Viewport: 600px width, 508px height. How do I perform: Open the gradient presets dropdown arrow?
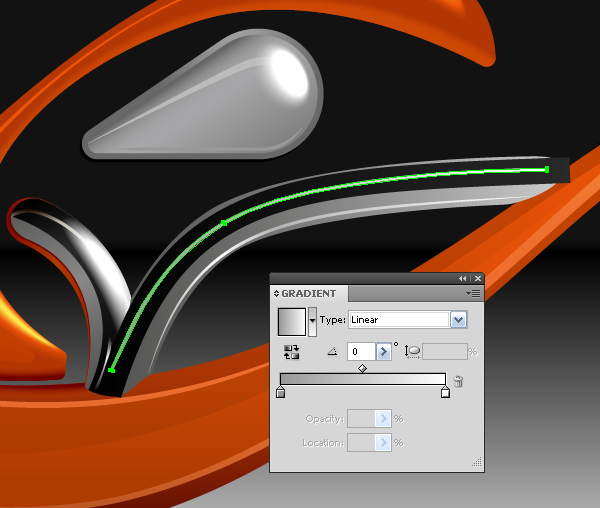313,322
